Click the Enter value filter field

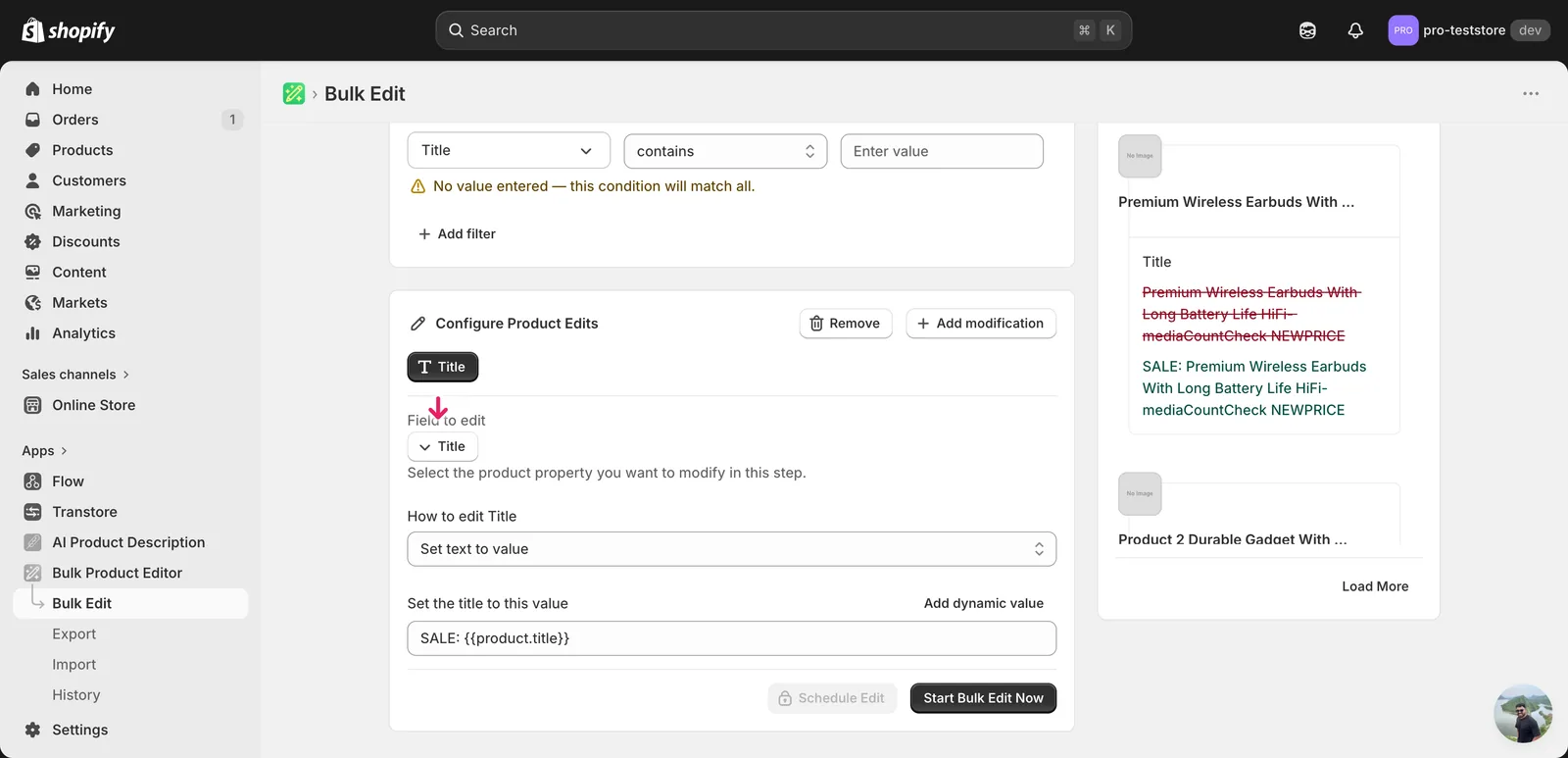click(942, 151)
